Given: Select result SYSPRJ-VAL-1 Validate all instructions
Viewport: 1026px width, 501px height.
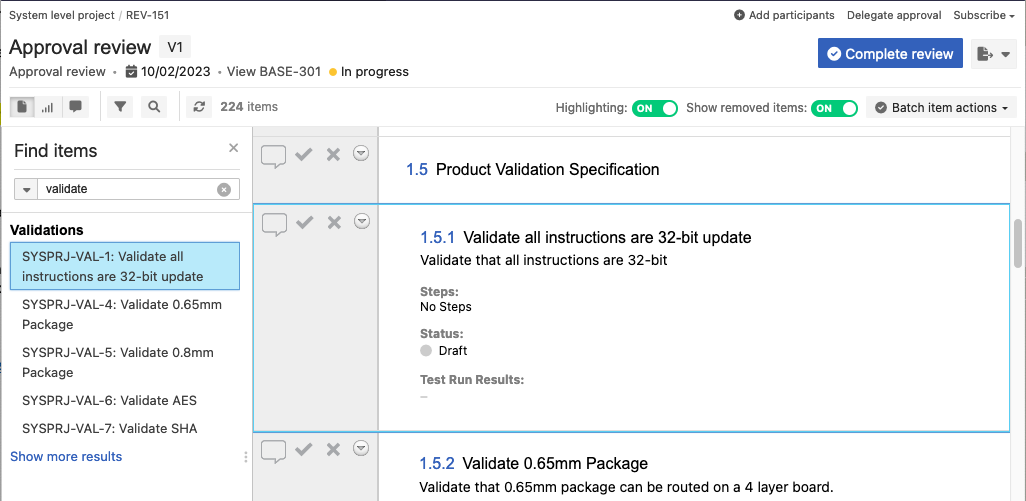Looking at the screenshot, I should coord(125,266).
